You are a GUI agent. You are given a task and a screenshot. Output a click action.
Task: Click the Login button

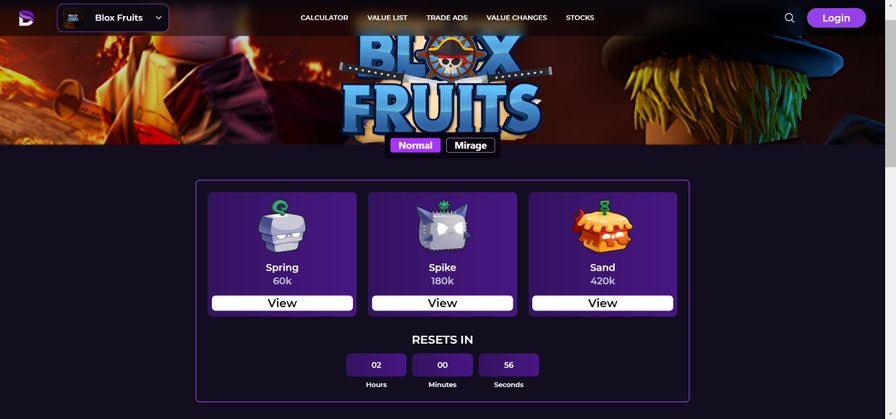[x=836, y=18]
